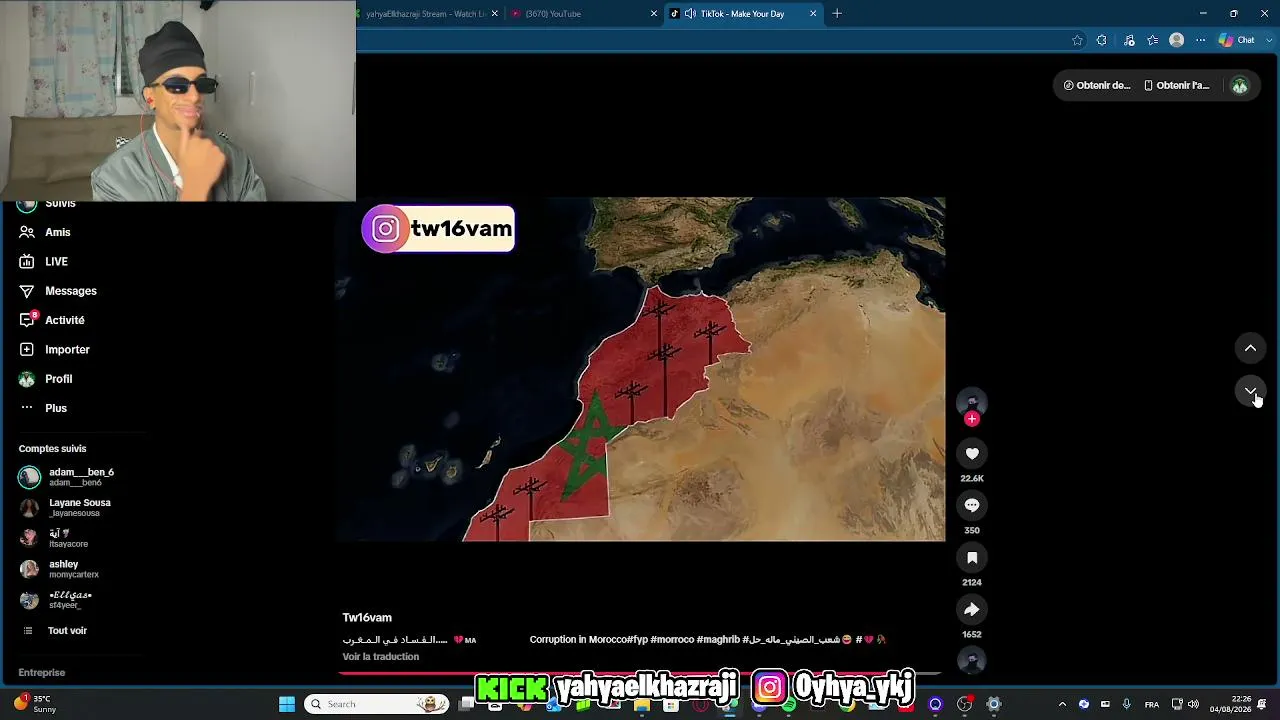Open the Copilot Chat button
Screen dimensions: 1280x720
(x=1237, y=41)
